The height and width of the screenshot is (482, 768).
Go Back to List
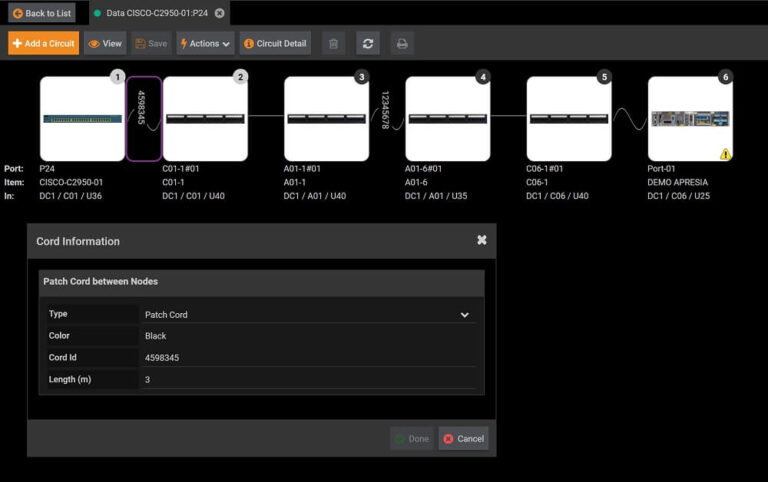[x=42, y=13]
